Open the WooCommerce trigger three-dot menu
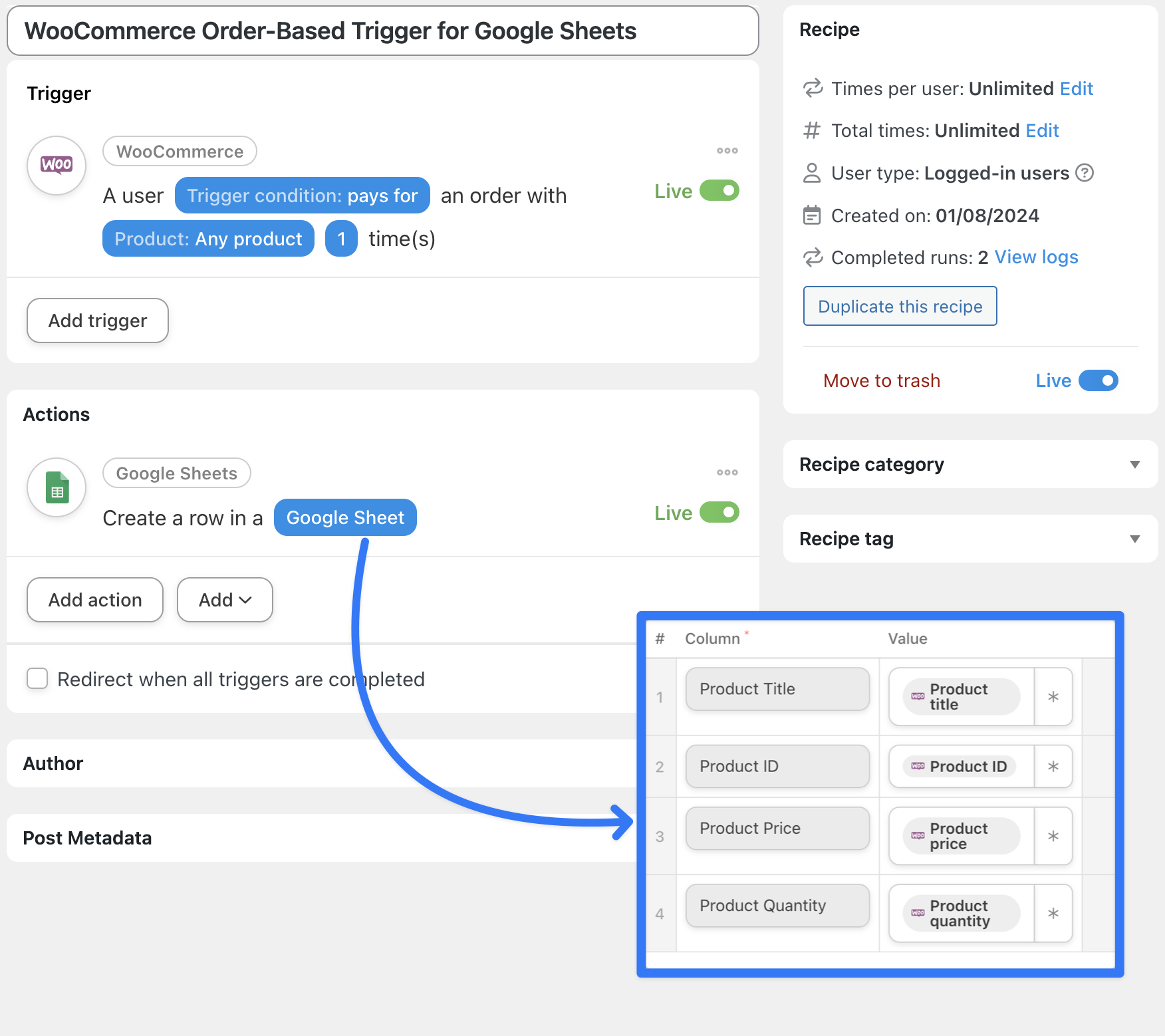Viewport: 1165px width, 1036px height. point(727,151)
